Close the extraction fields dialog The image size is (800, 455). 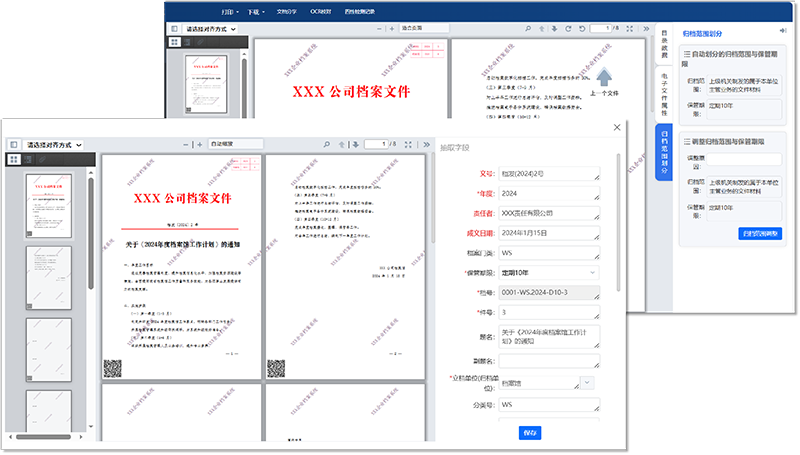(x=616, y=127)
